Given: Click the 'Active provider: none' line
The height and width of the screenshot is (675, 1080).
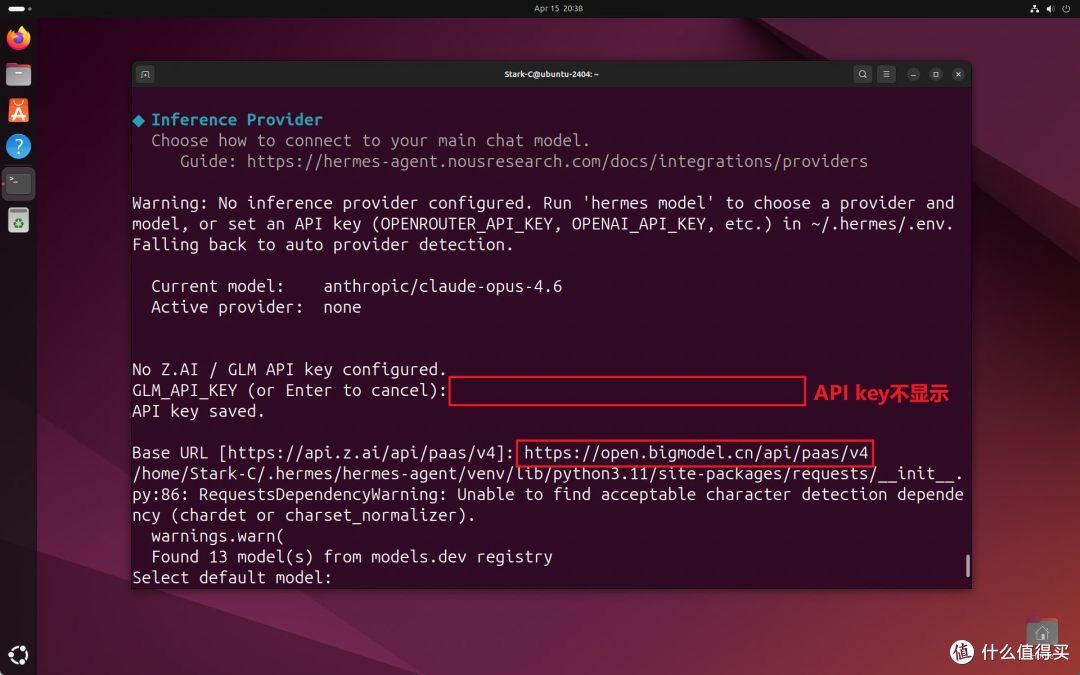Looking at the screenshot, I should pyautogui.click(x=256, y=307).
